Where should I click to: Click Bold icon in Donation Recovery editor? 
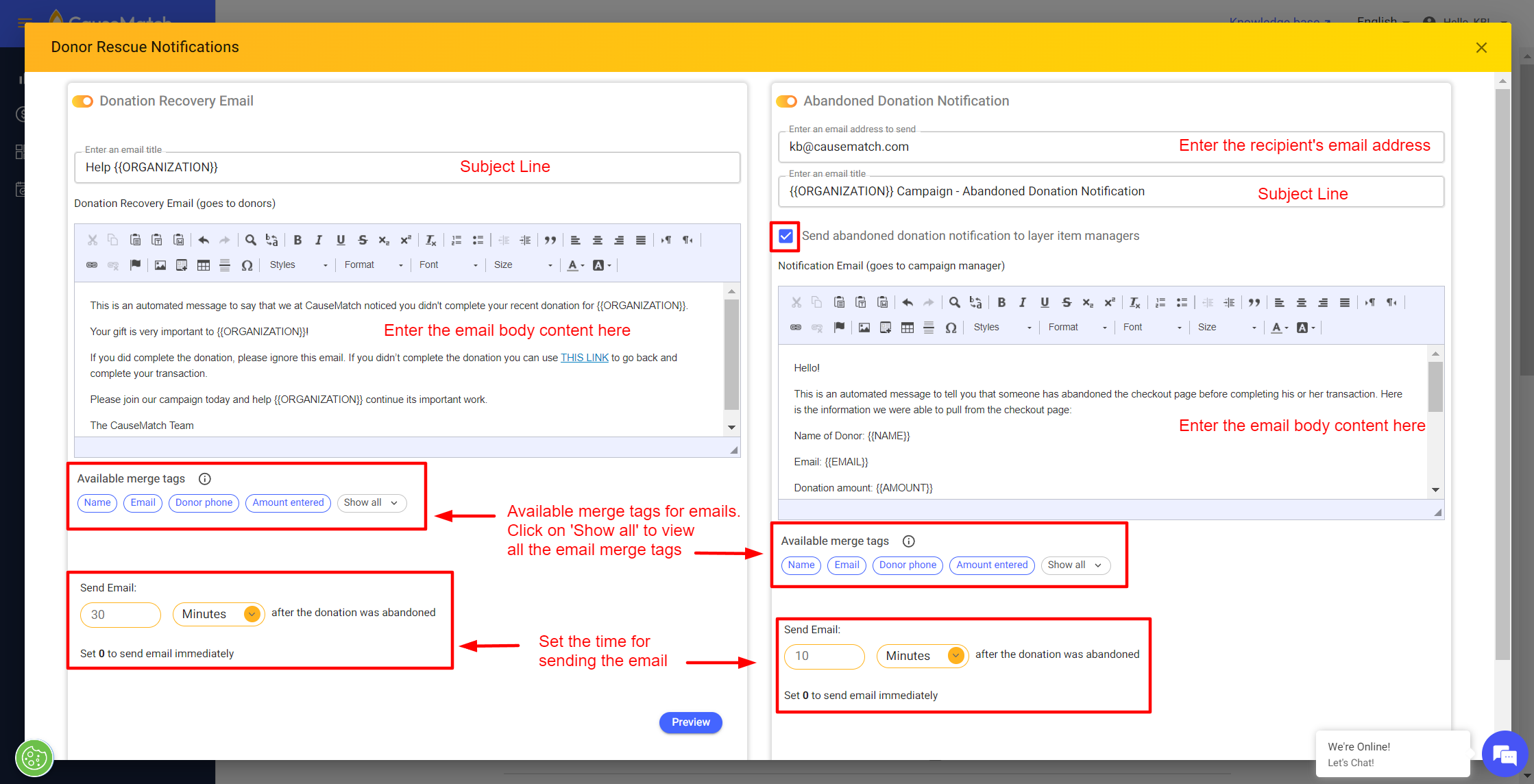click(297, 240)
